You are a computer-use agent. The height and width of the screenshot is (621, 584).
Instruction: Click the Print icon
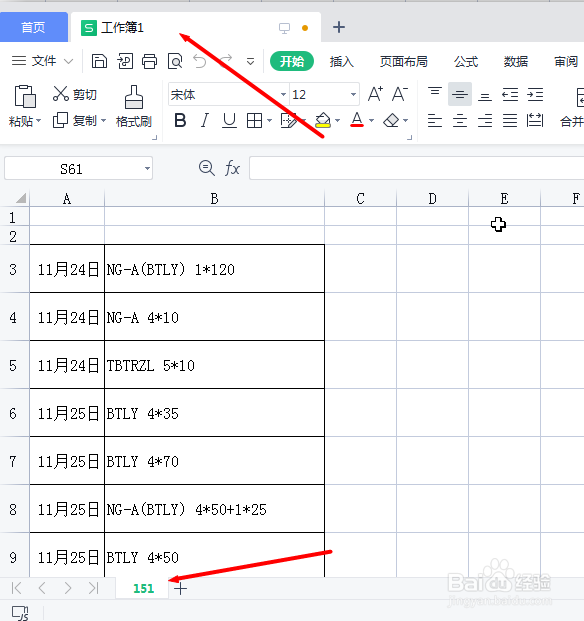[x=150, y=61]
